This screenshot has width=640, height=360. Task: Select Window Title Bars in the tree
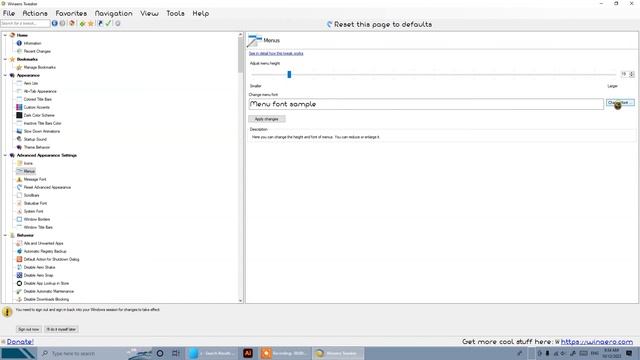pyautogui.click(x=38, y=227)
